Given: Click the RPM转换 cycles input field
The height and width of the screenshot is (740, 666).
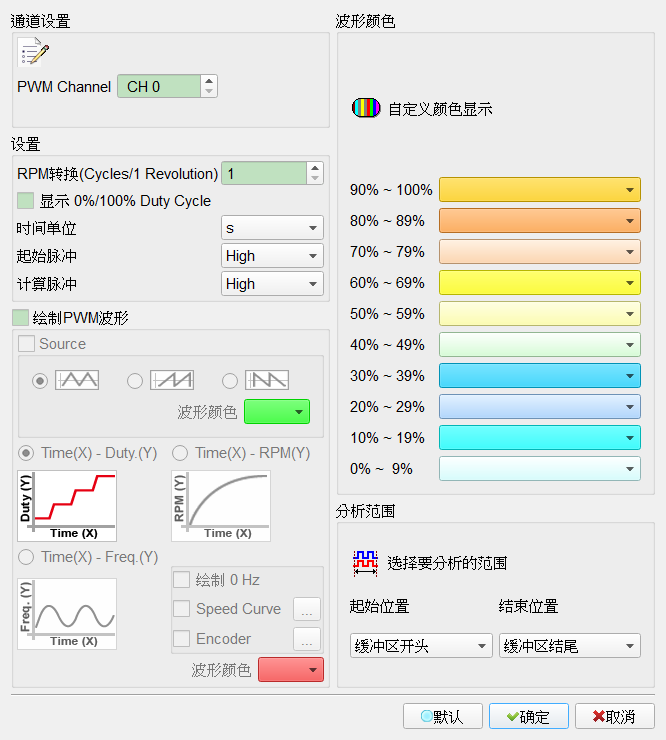Looking at the screenshot, I should pyautogui.click(x=264, y=174).
